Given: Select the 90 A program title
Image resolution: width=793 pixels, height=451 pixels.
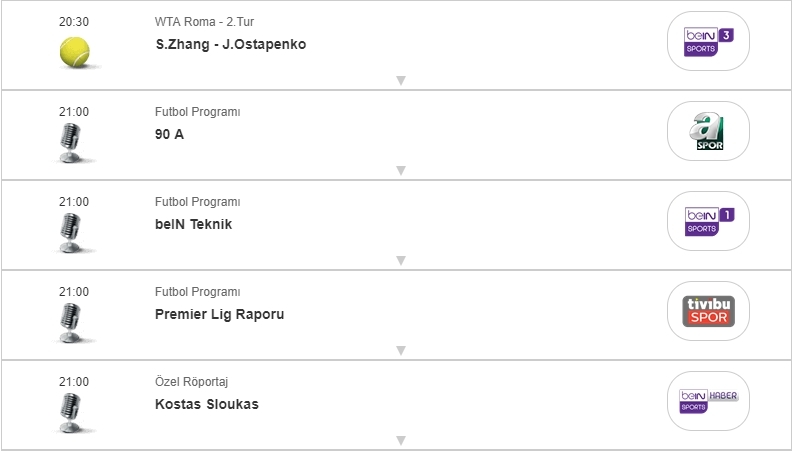Looking at the screenshot, I should (170, 135).
